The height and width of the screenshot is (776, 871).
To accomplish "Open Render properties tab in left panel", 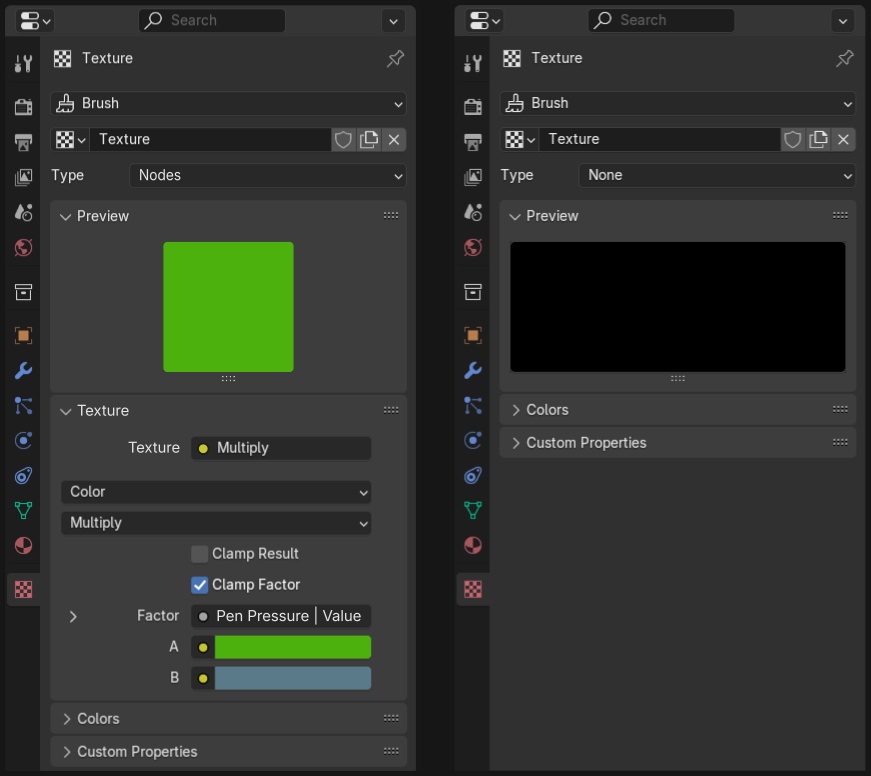I will [23, 106].
